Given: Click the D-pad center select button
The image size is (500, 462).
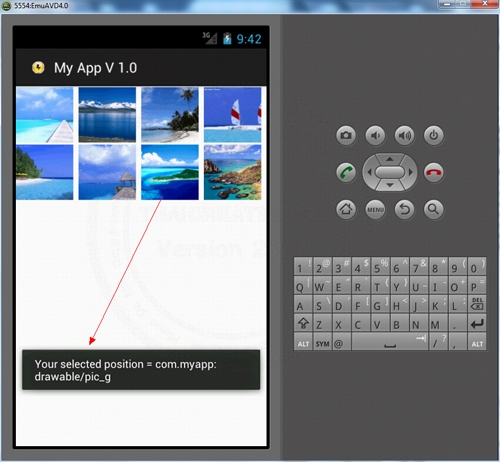Looking at the screenshot, I should tap(390, 172).
